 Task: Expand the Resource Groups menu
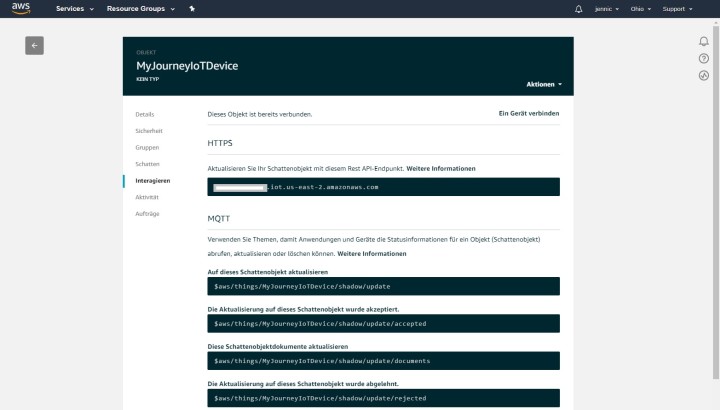141,9
